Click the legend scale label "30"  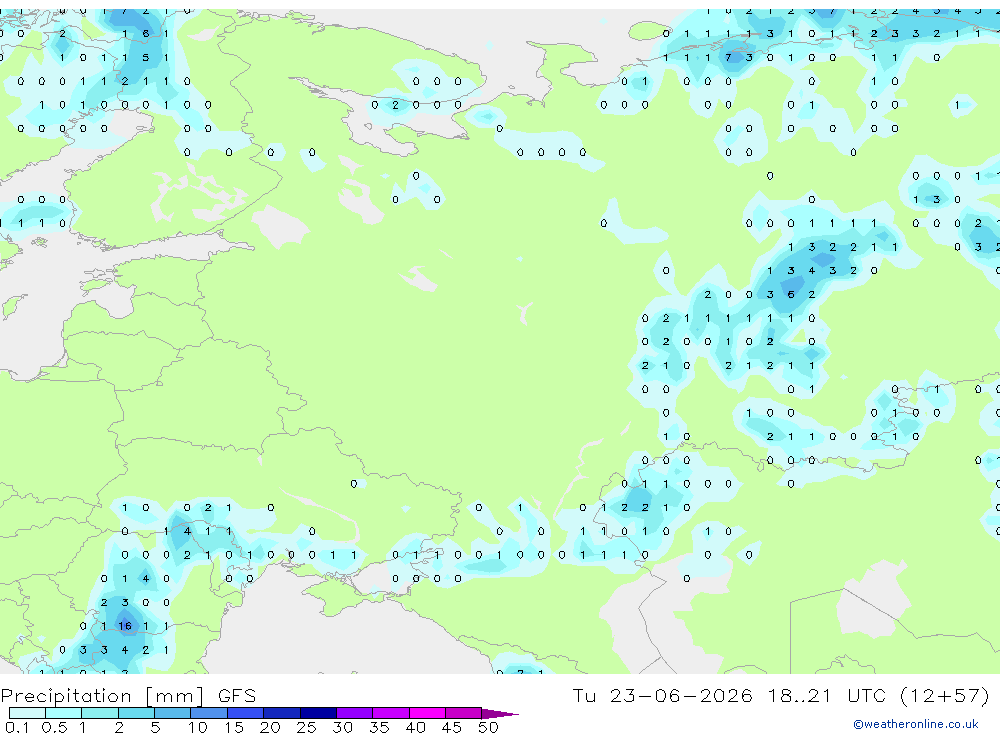point(342,727)
